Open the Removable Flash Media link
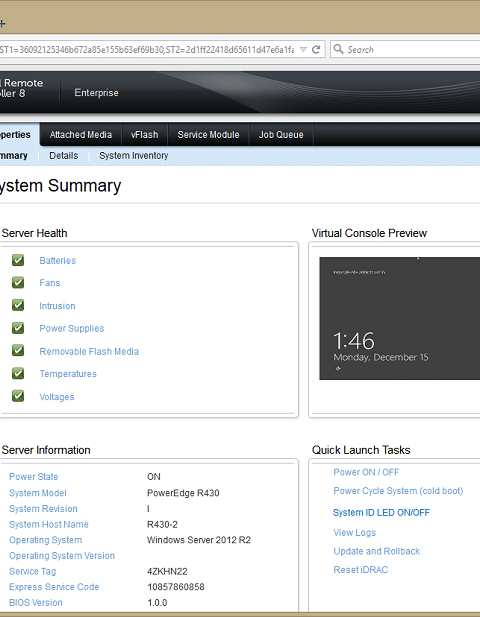 pos(89,351)
